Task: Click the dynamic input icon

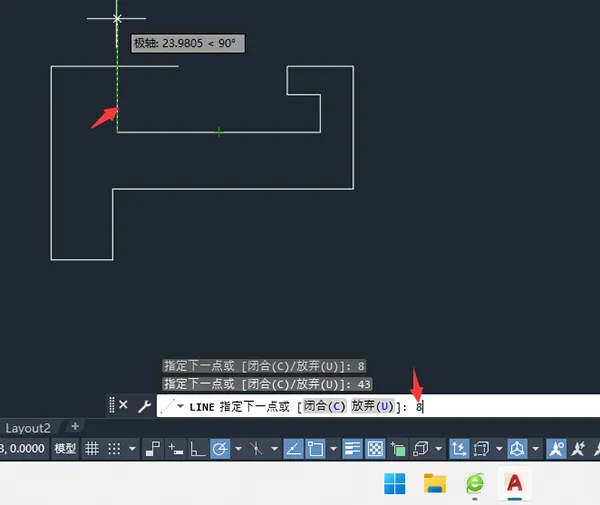Action: (176, 448)
